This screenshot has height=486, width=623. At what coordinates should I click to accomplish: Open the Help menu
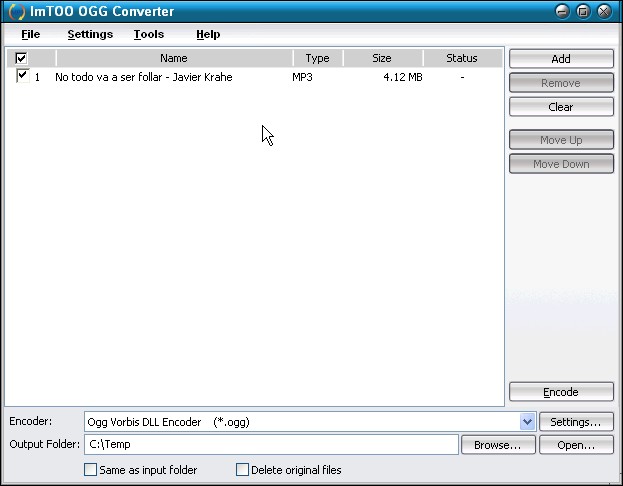tap(208, 34)
